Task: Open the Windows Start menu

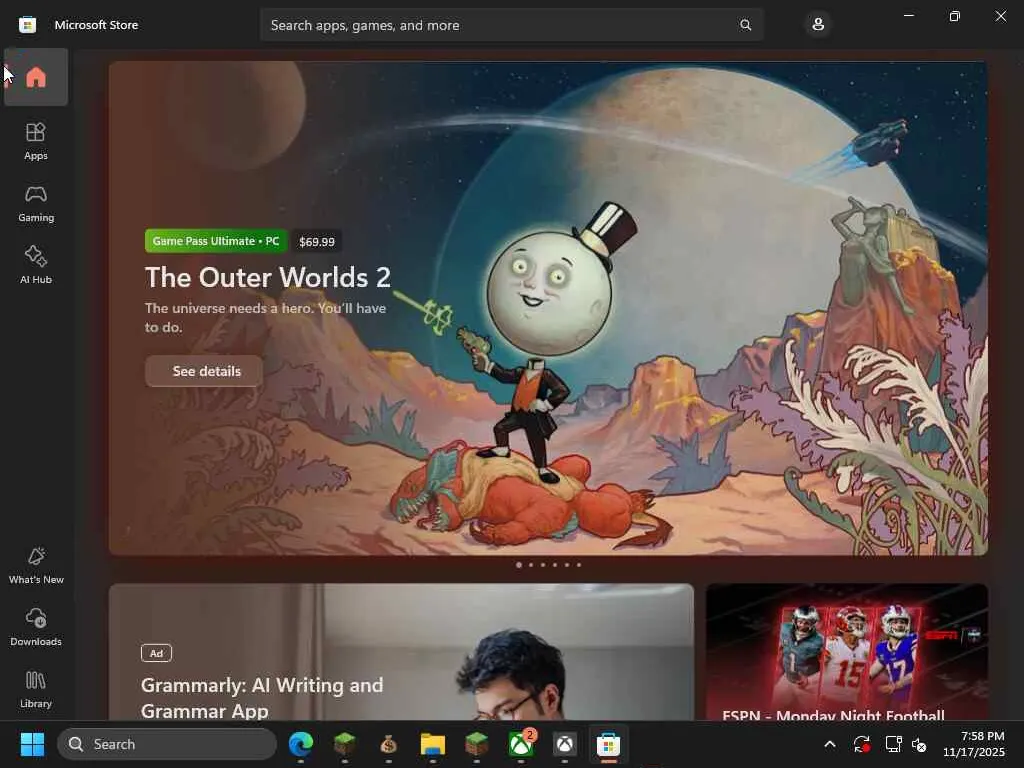Action: pyautogui.click(x=32, y=744)
